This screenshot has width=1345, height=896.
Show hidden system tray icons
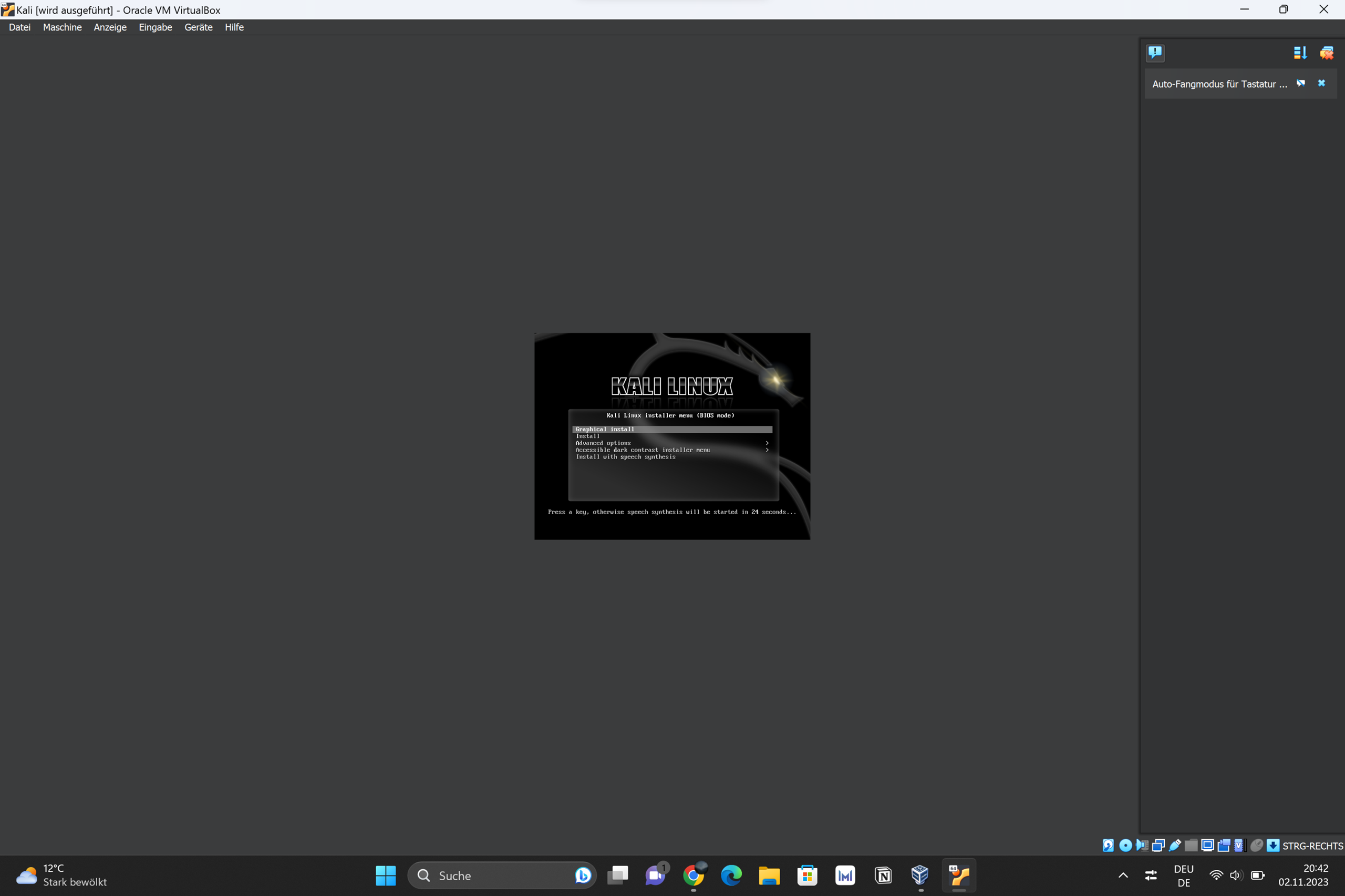[x=1123, y=876]
